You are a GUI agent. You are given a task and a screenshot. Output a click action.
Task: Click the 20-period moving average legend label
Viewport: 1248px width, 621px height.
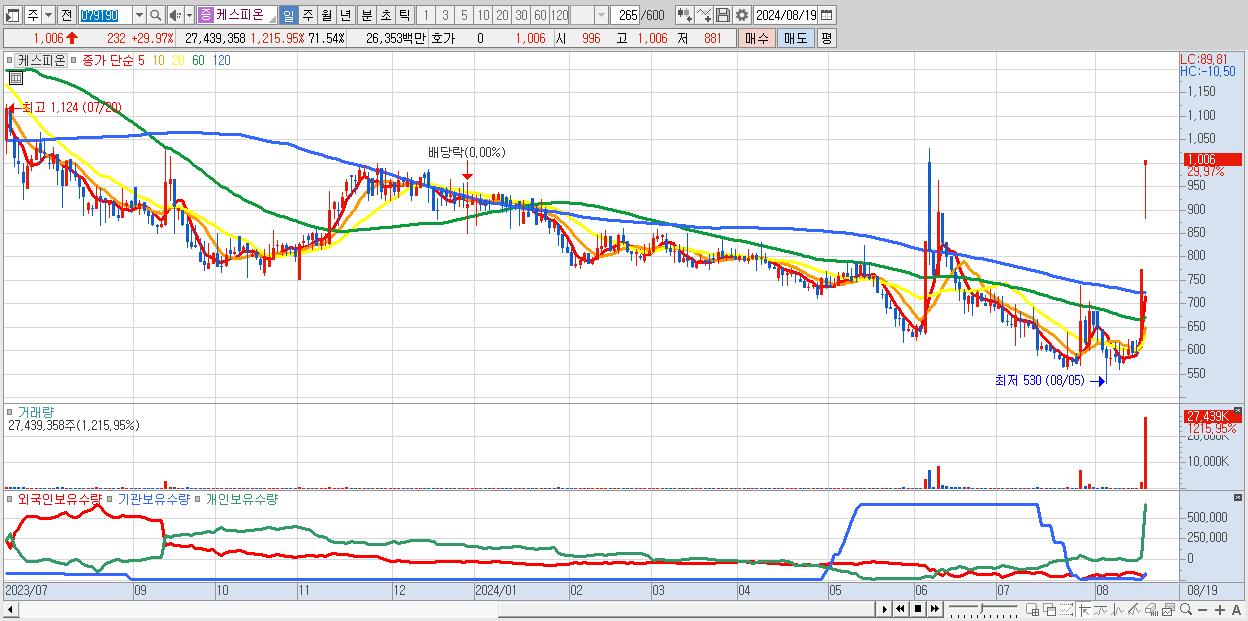(x=179, y=60)
